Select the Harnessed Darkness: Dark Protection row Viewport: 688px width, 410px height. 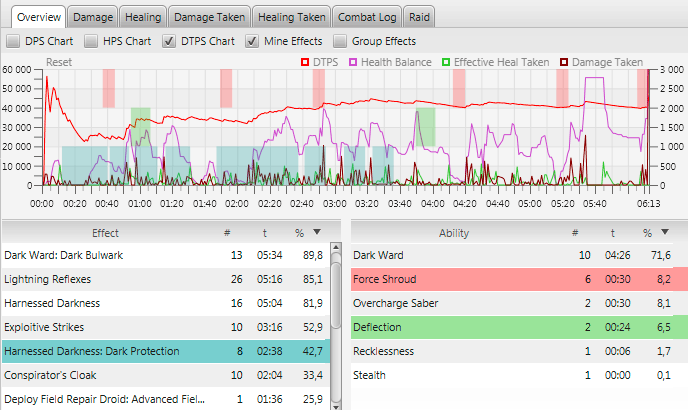pos(166,351)
